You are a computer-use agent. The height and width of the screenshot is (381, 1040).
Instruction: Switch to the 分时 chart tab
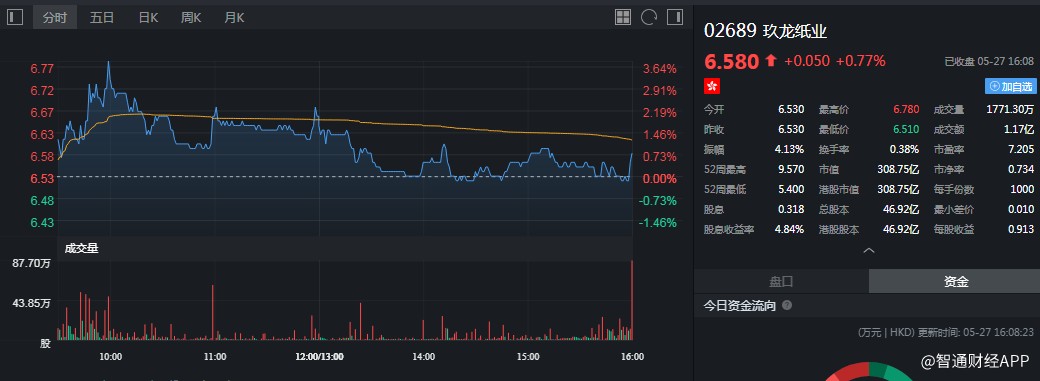click(x=55, y=18)
